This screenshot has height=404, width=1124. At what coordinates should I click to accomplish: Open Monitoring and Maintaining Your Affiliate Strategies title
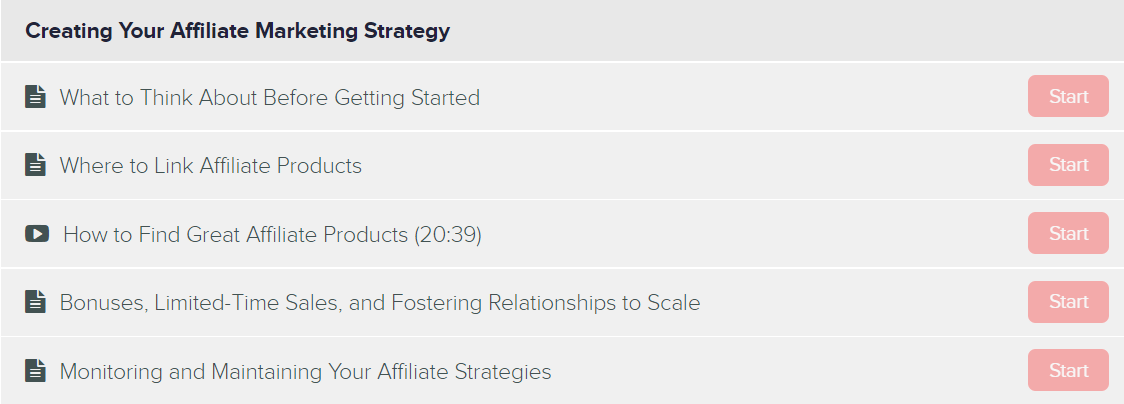pyautogui.click(x=305, y=372)
